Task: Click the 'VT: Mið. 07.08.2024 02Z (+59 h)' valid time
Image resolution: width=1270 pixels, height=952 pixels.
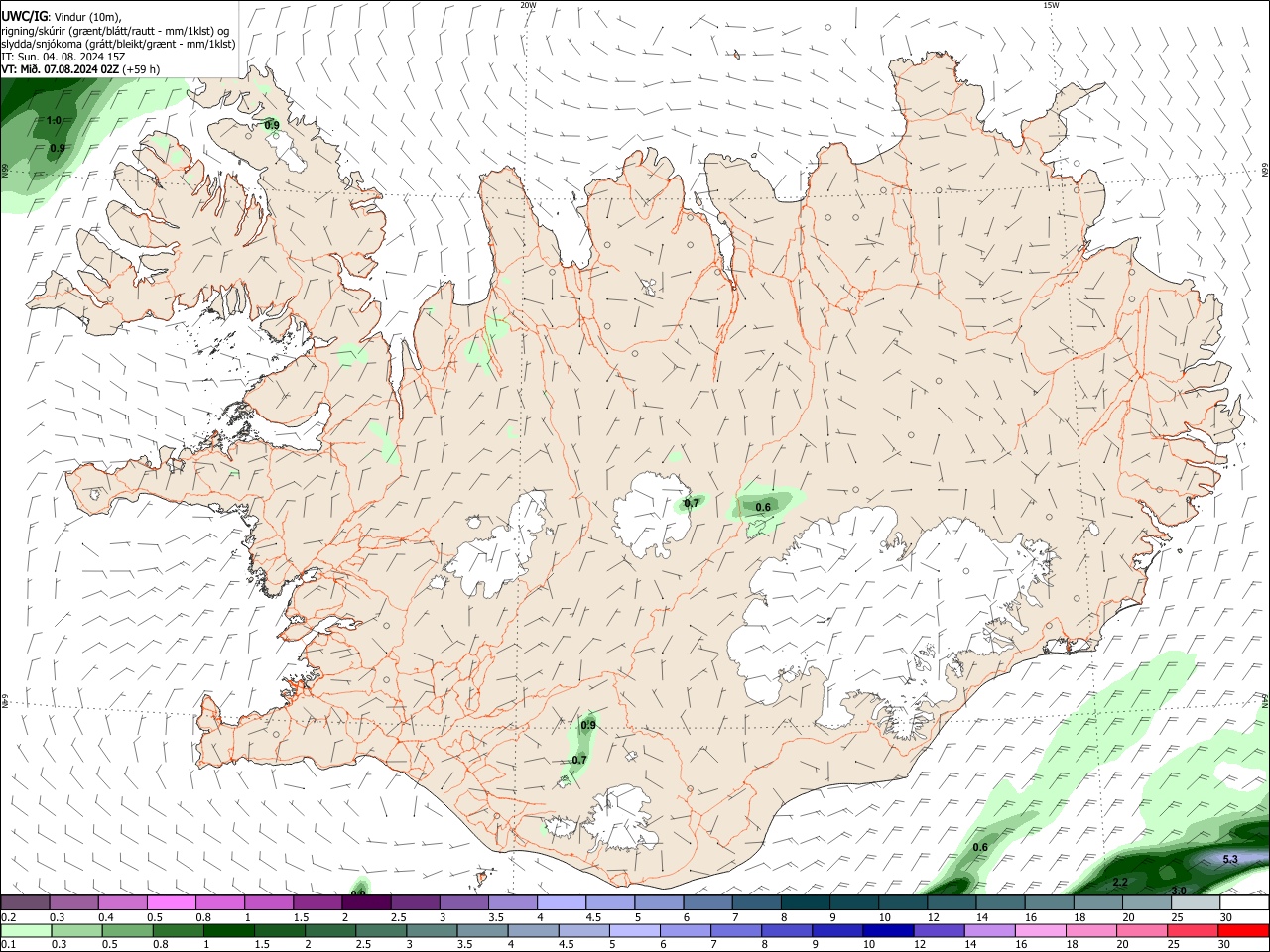Action: [80, 69]
